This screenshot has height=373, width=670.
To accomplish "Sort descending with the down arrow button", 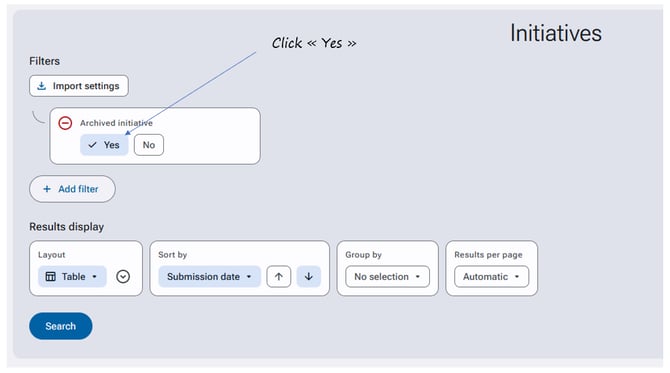I will coord(309,276).
